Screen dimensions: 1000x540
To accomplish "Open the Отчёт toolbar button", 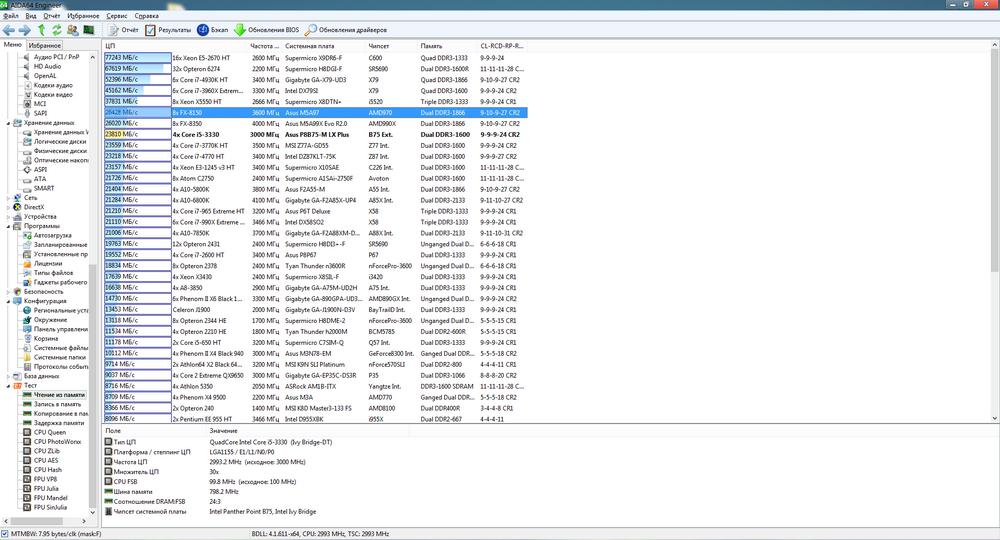I will pyautogui.click(x=123, y=30).
